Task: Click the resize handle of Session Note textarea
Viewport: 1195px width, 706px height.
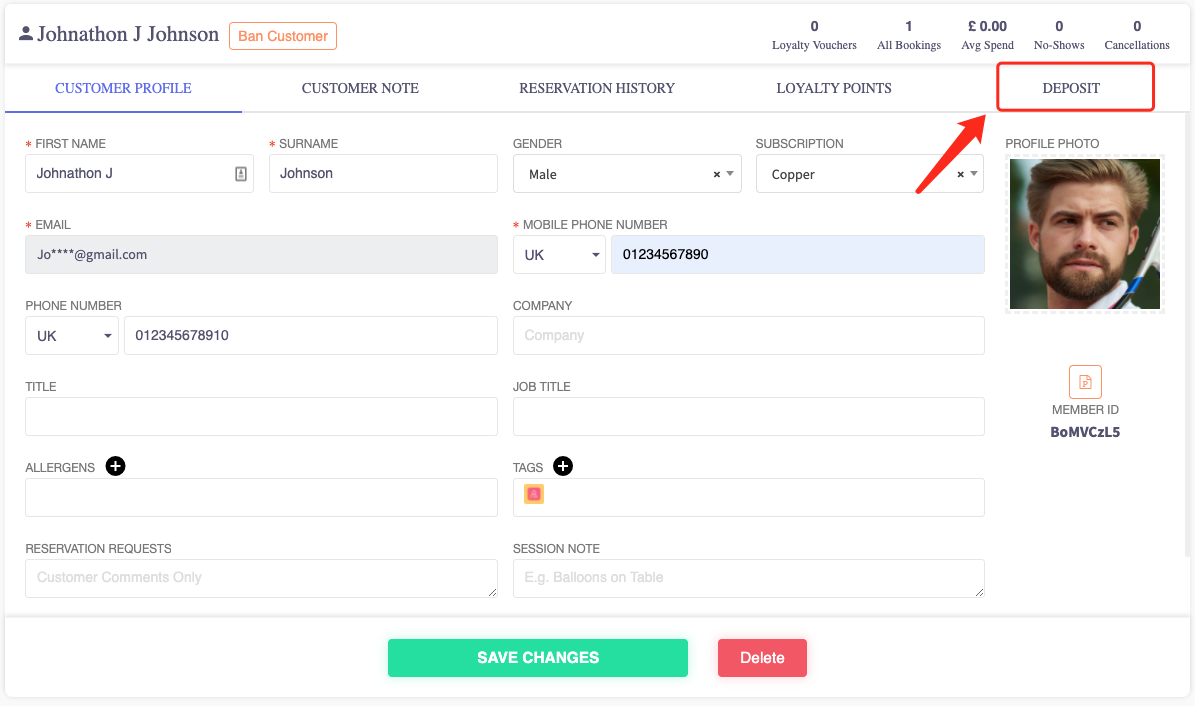Action: tap(979, 592)
